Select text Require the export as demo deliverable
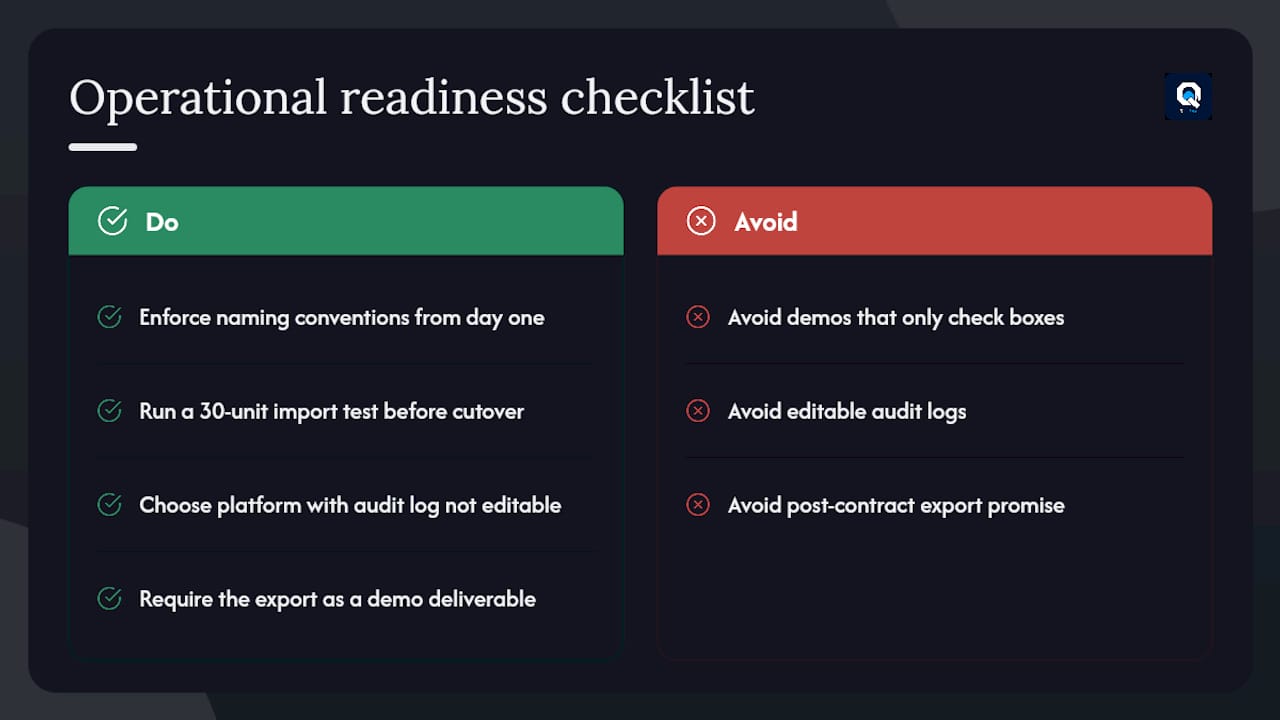 coord(338,599)
